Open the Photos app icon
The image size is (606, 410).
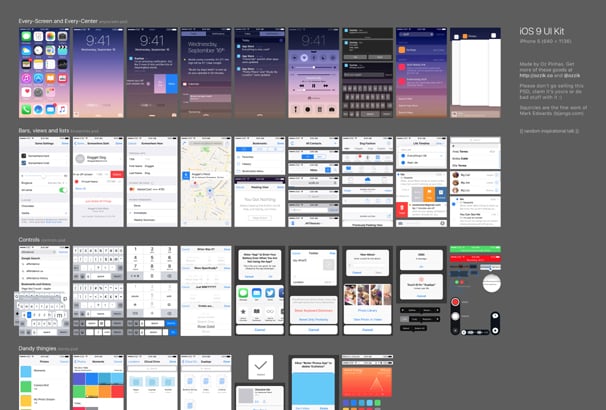tap(50, 36)
